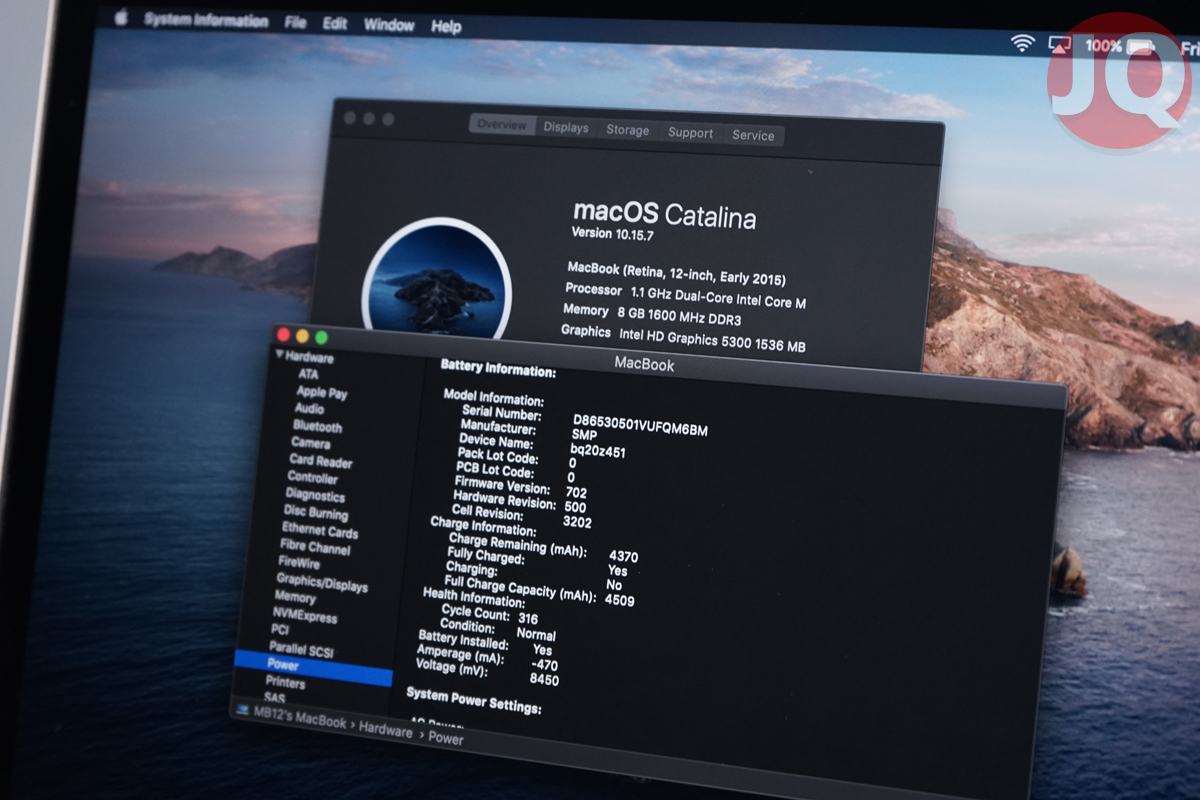This screenshot has height=800, width=1200.
Task: Click the amperage value -470
Action: (x=545, y=664)
